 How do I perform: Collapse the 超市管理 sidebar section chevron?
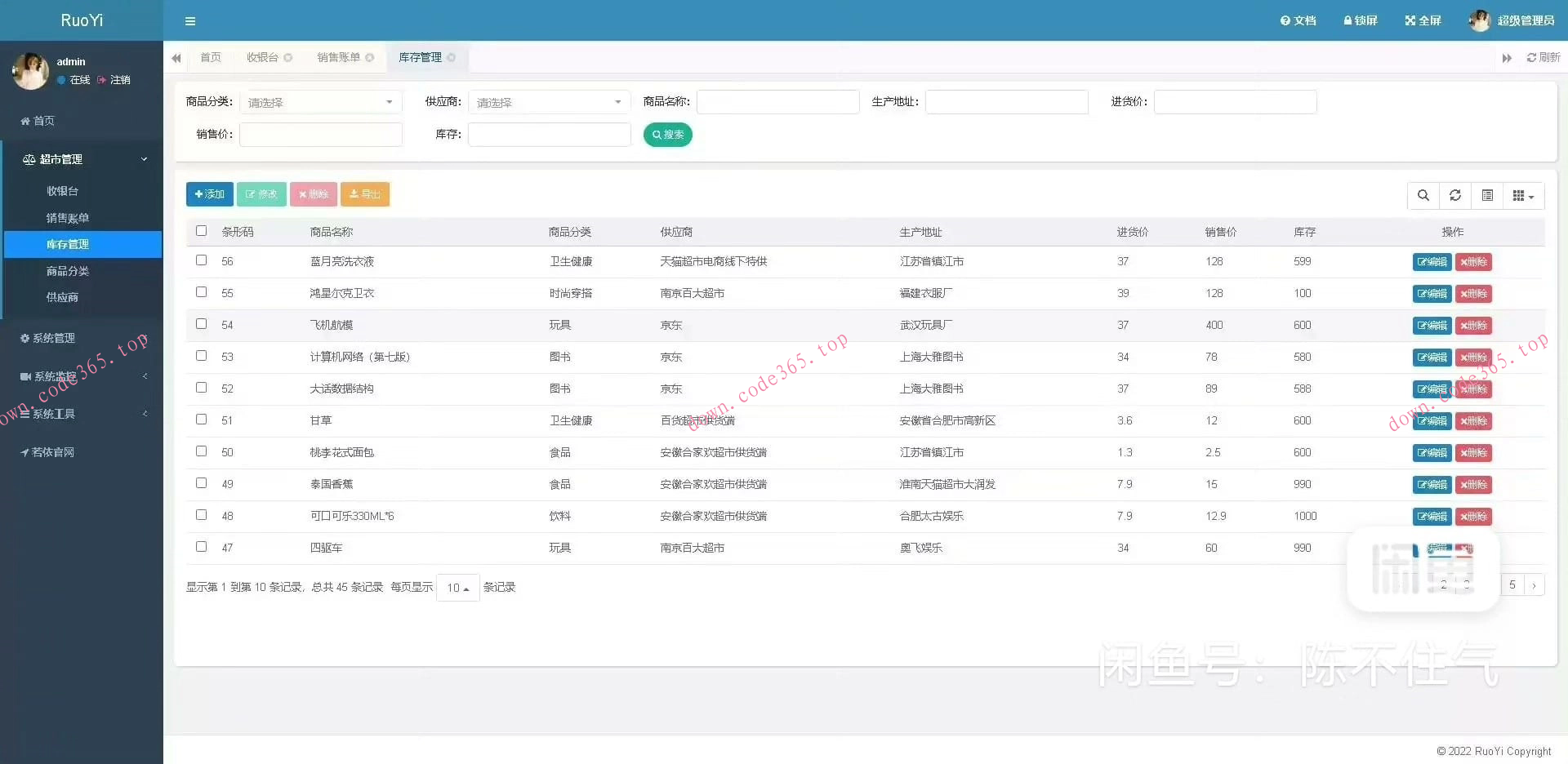click(144, 159)
